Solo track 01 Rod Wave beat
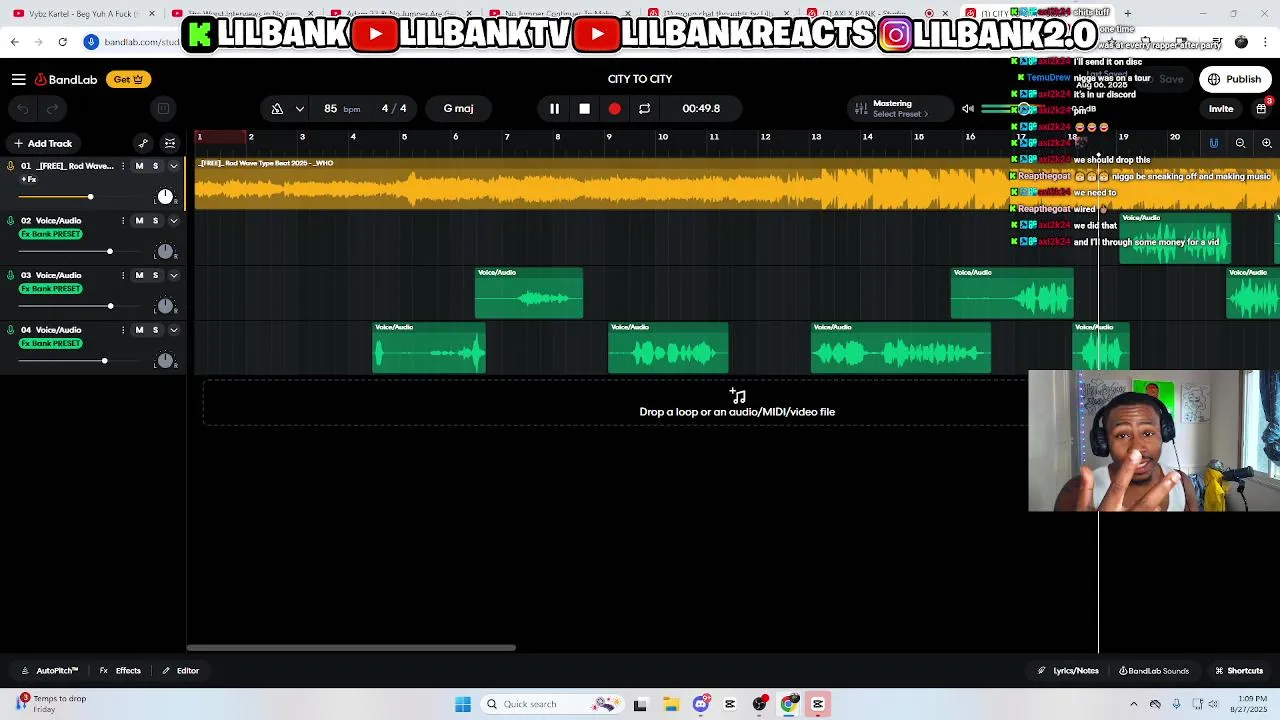 pos(155,166)
